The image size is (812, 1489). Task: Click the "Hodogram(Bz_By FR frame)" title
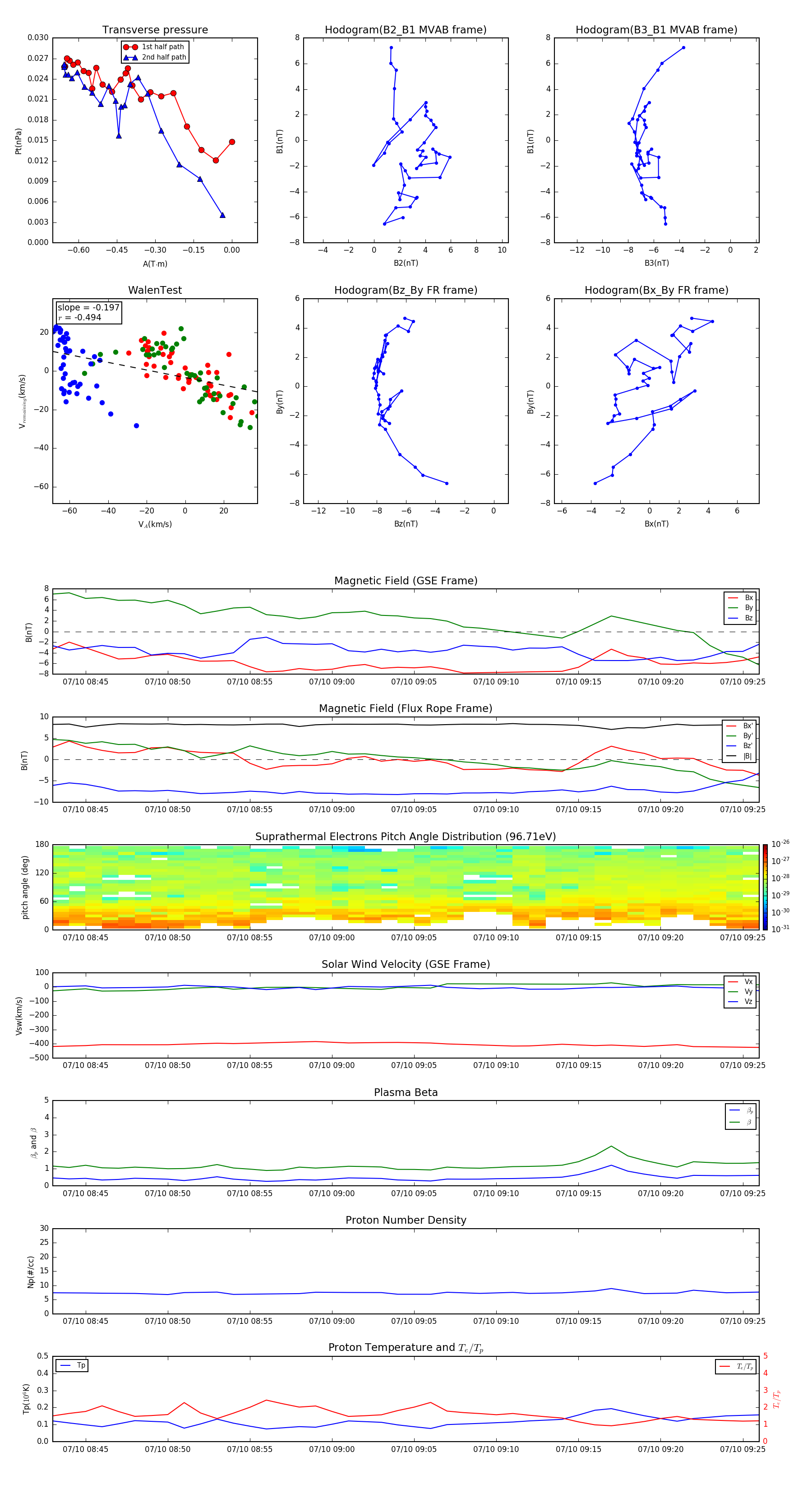pos(406,290)
